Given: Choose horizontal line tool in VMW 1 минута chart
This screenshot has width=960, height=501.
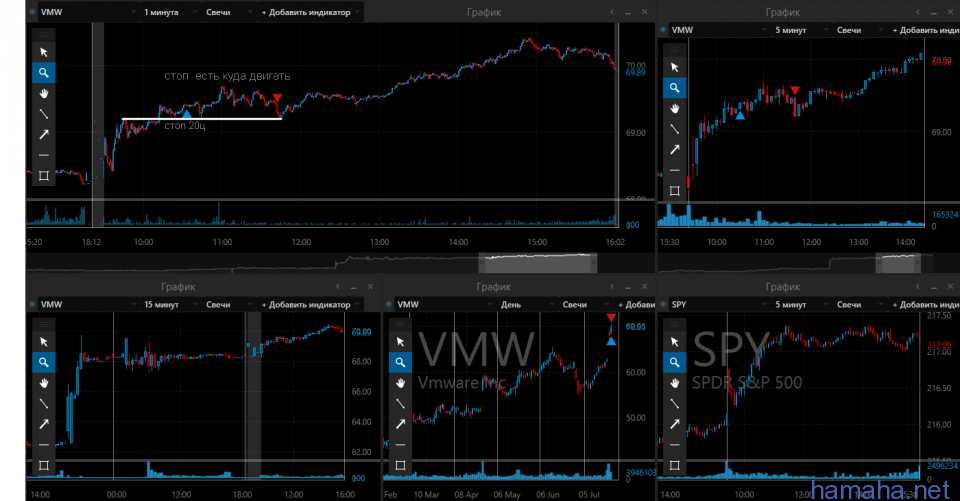Looking at the screenshot, I should tap(43, 156).
